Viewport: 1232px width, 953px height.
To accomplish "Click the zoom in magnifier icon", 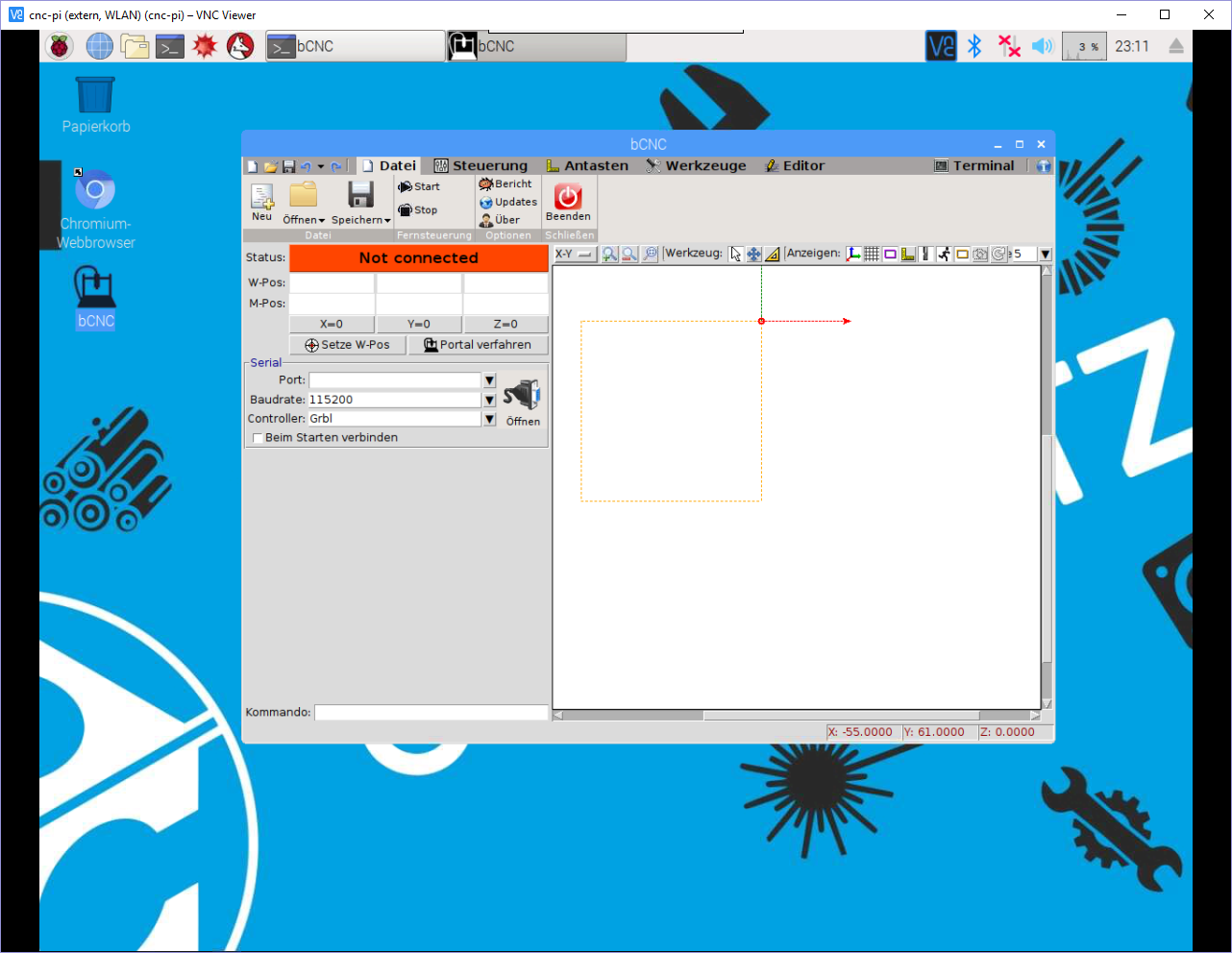I will 609,254.
